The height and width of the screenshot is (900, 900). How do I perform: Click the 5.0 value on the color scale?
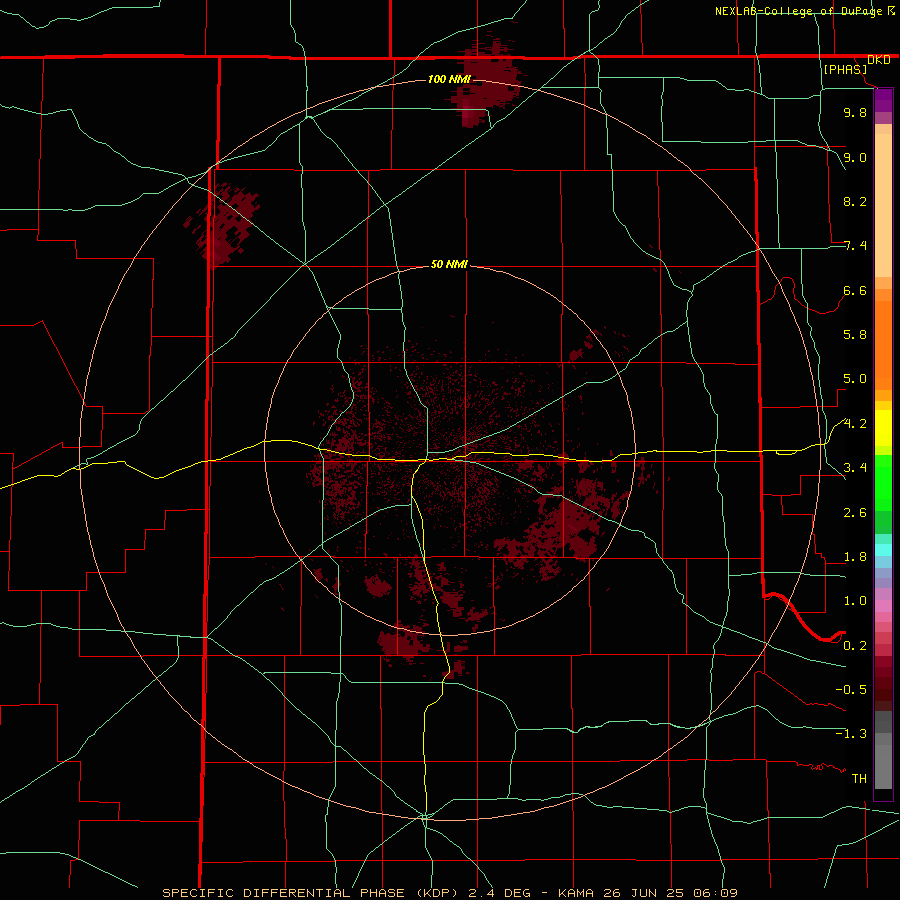tap(855, 379)
